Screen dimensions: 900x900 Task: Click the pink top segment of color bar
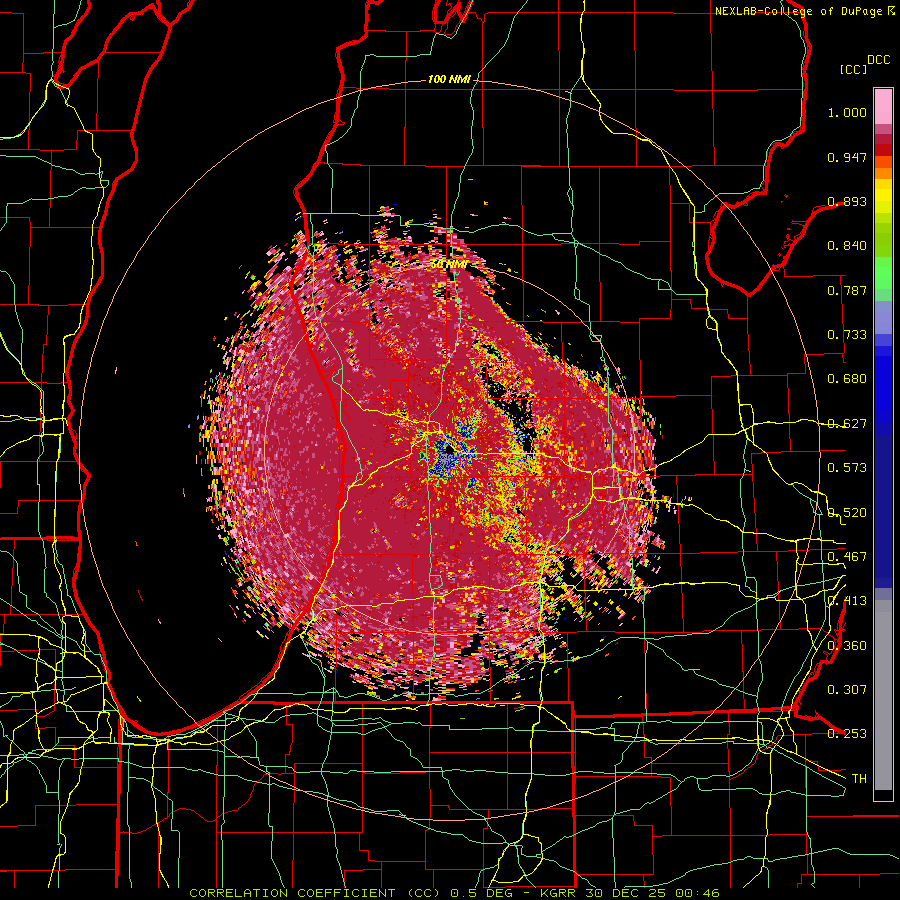pos(883,106)
